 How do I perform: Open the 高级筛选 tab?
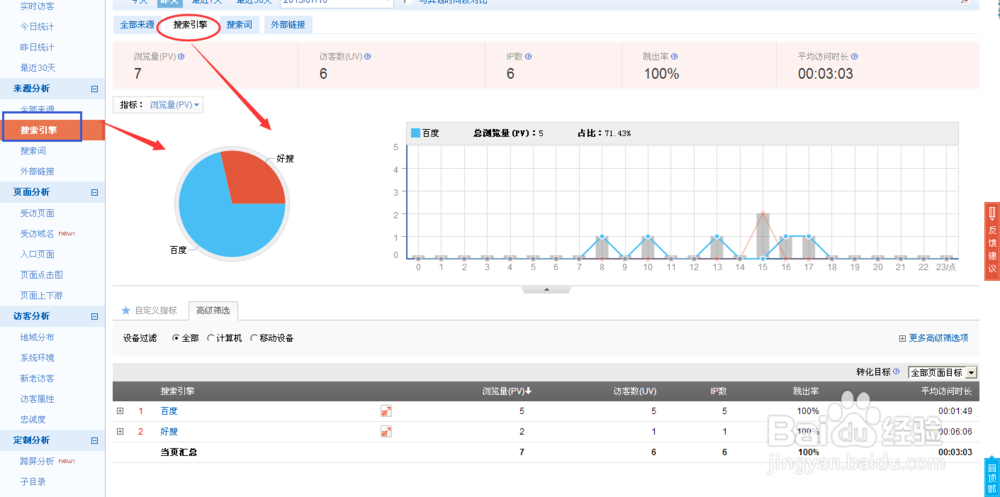[213, 311]
